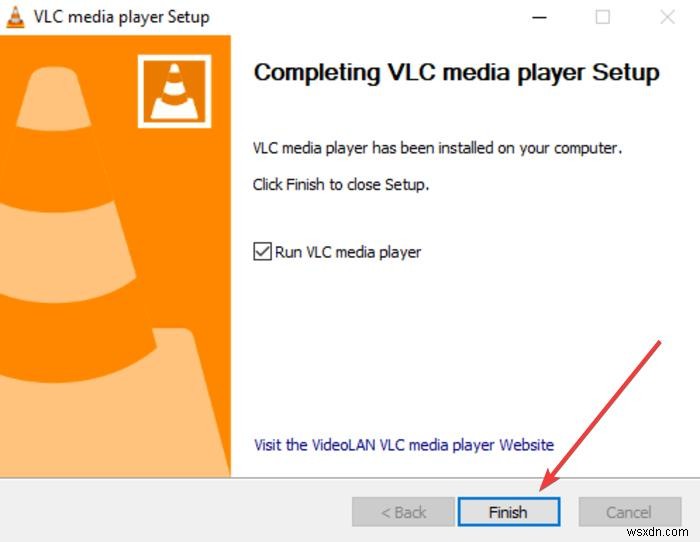Click the VLC cone icon in title bar
This screenshot has width=700, height=542.
click(15, 17)
